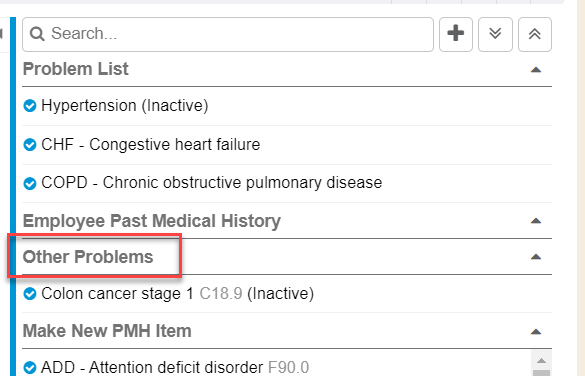Click the plus add-problem icon
Viewport: 585px width, 376px height.
[456, 34]
